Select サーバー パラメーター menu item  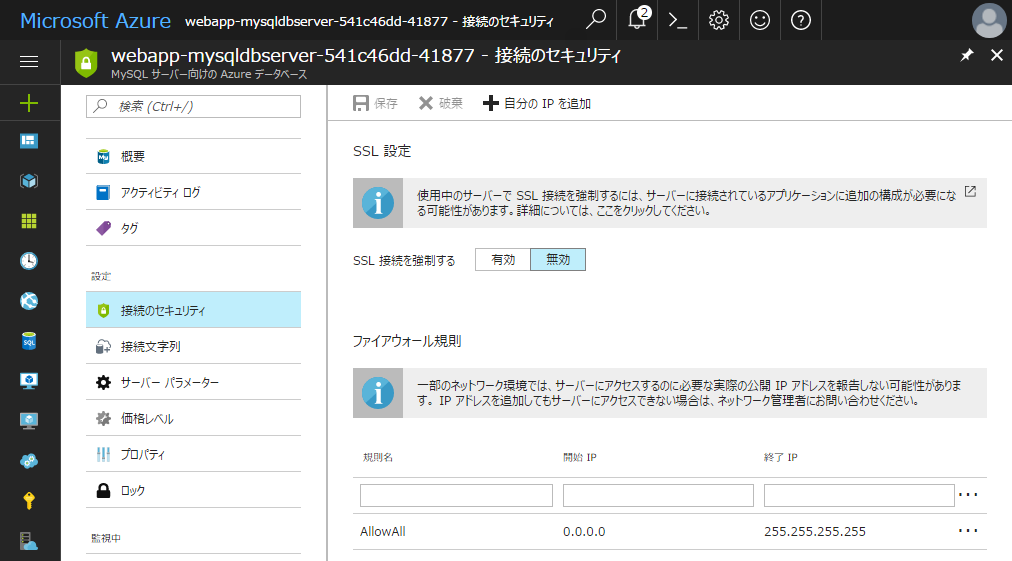[169, 383]
